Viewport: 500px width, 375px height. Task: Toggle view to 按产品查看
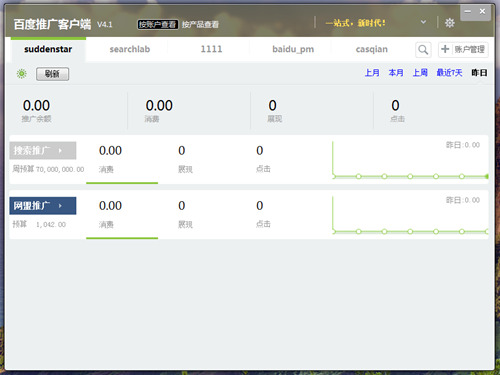(200, 24)
